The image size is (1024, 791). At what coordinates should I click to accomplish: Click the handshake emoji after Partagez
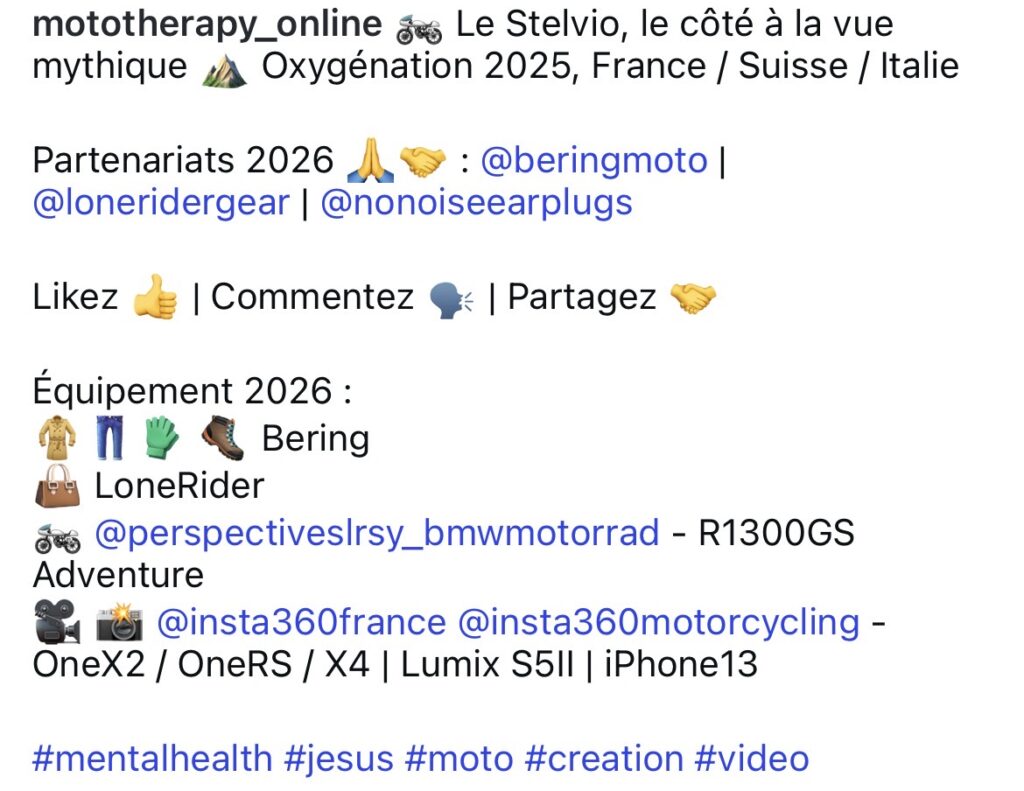pos(693,298)
